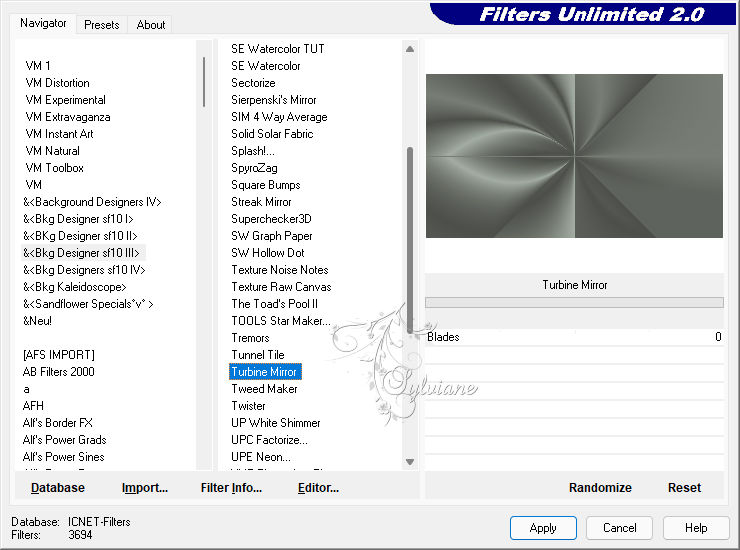Select VM Instant Art category
The image size is (740, 550).
coord(59,134)
